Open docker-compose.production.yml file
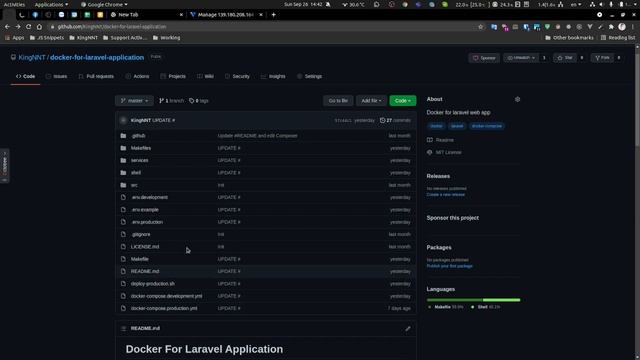Screen dimensions: 640x360 pos(164,309)
